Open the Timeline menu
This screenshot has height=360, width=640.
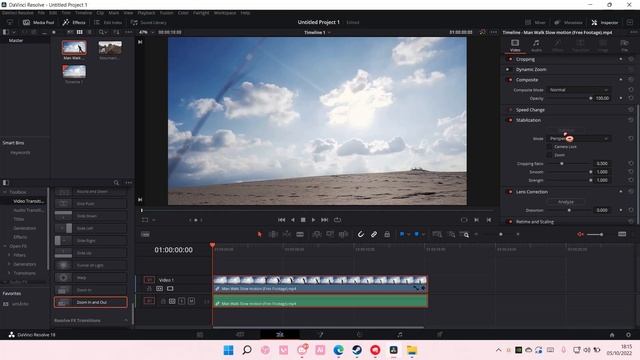coord(83,13)
